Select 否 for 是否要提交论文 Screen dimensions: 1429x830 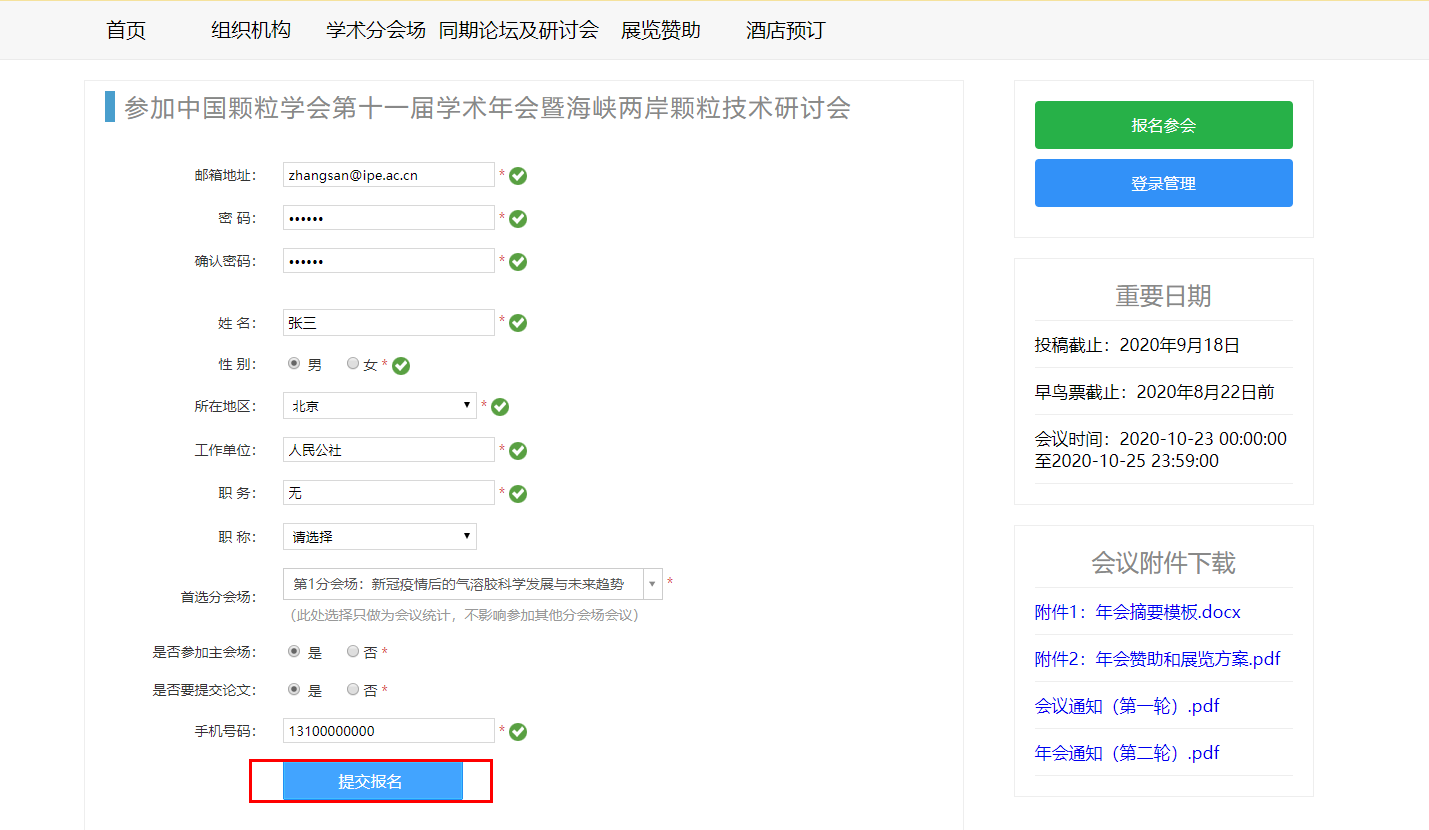click(x=351, y=688)
